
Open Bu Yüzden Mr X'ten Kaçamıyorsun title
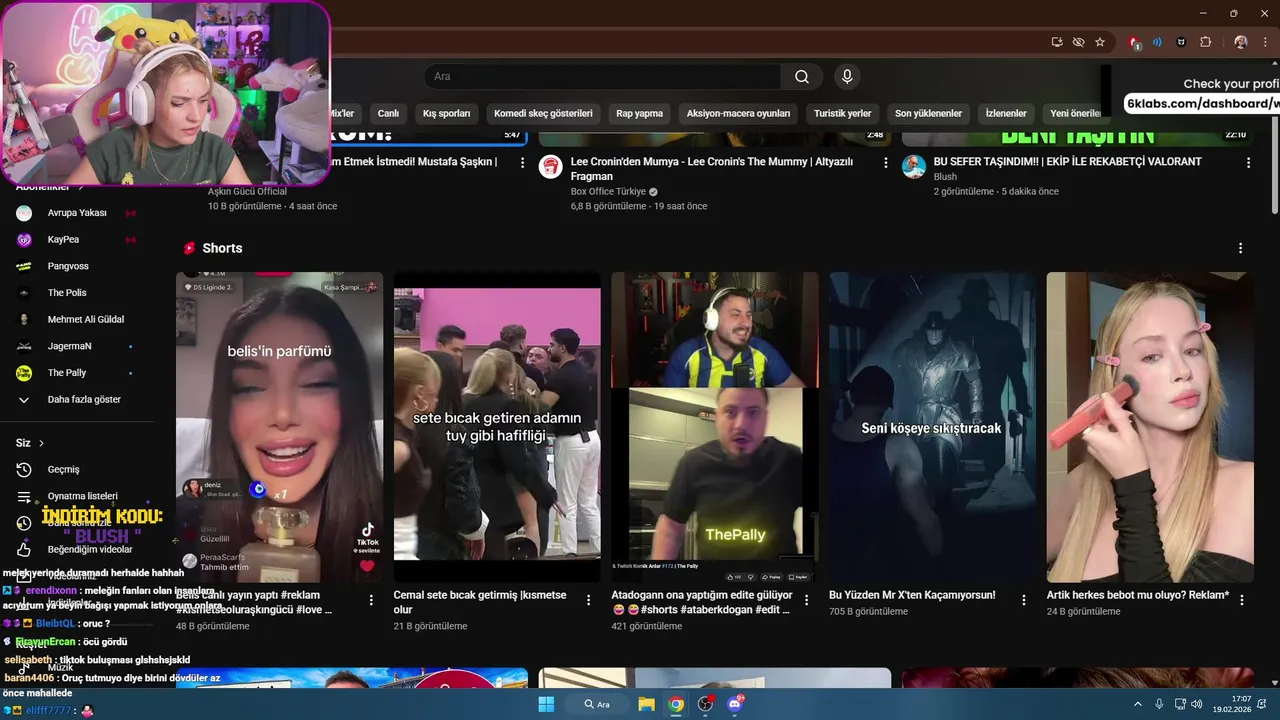(912, 595)
